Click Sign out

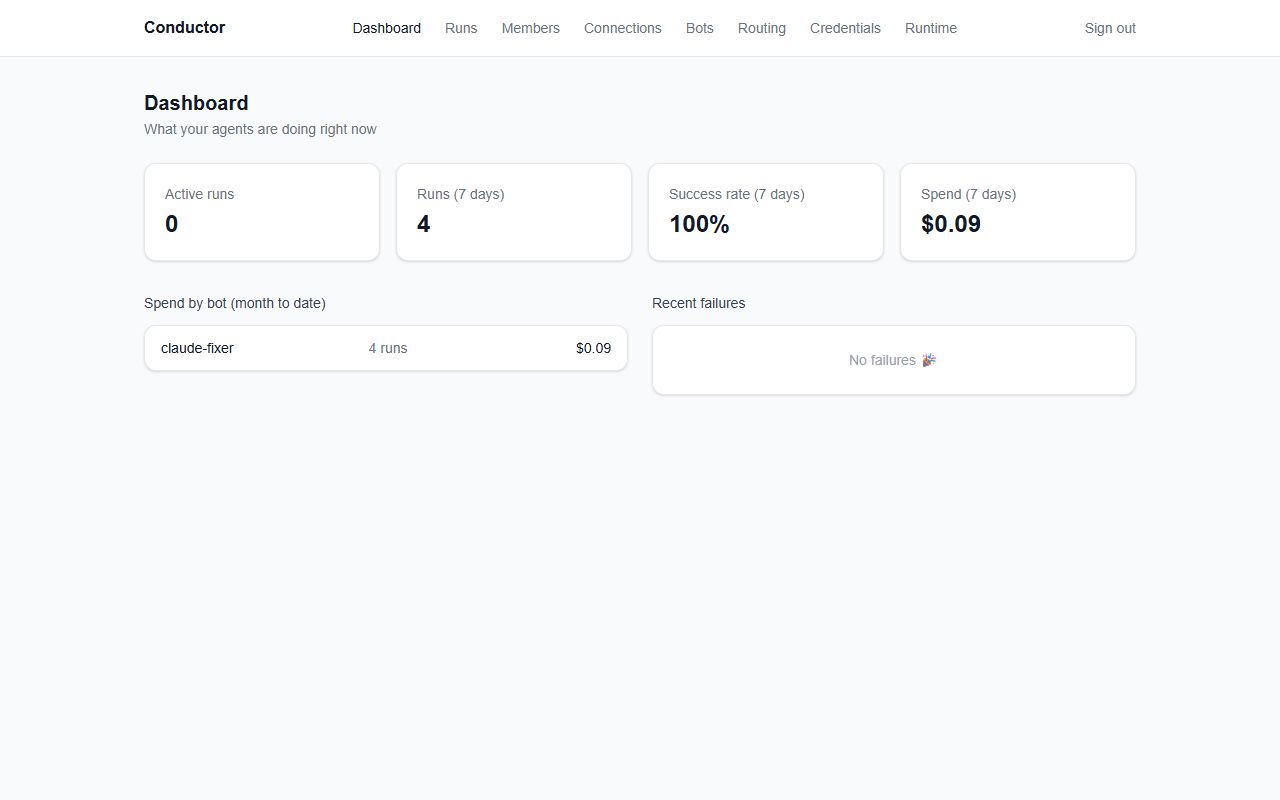[1110, 28]
